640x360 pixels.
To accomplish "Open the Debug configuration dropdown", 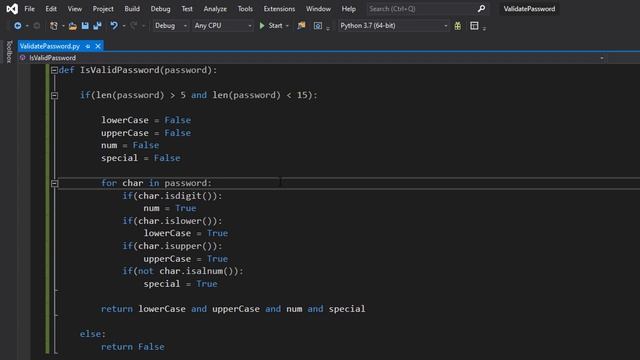I will [x=170, y=26].
